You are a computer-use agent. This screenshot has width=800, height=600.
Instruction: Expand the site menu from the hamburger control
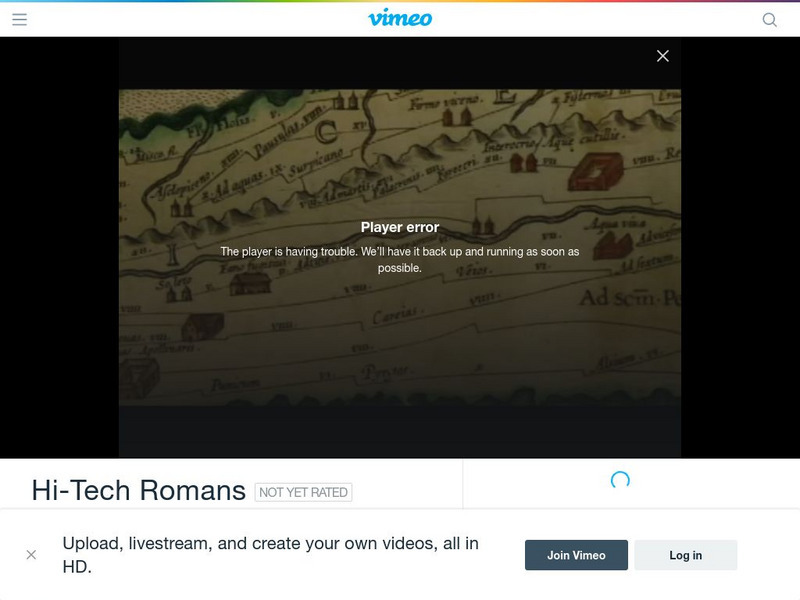click(18, 17)
